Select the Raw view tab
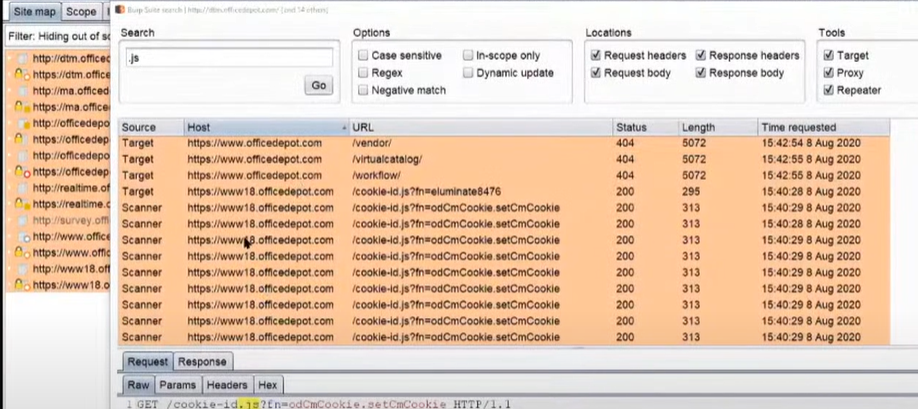918x409 pixels. [139, 384]
